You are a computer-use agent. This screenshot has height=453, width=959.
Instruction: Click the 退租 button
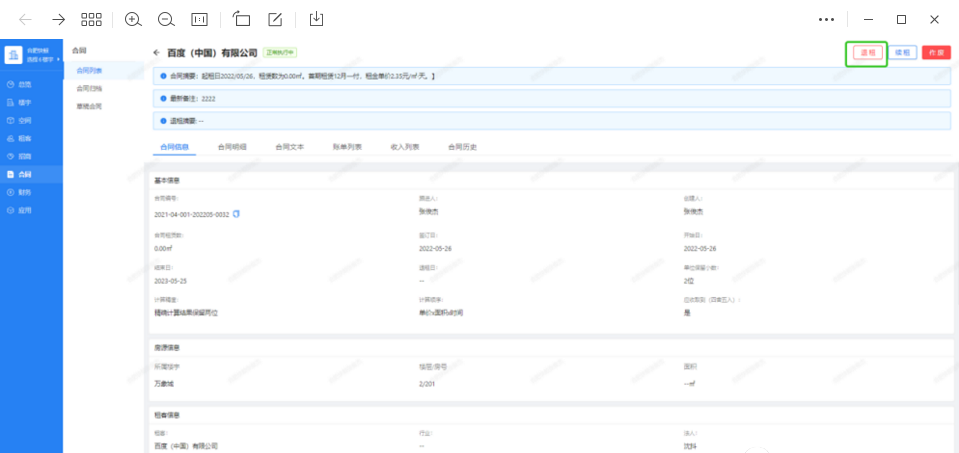(x=866, y=52)
